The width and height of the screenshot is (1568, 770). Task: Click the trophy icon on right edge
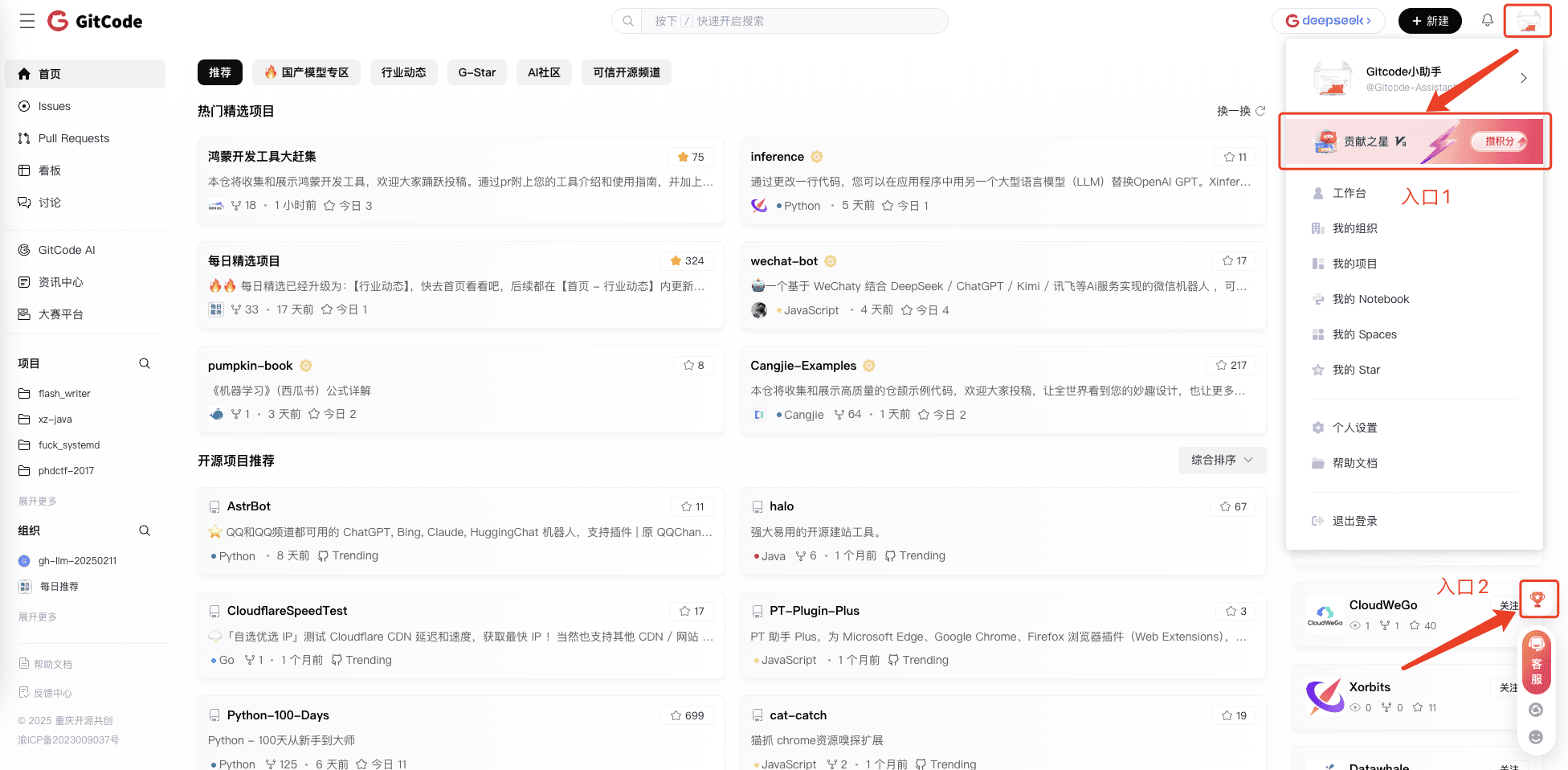point(1537,599)
